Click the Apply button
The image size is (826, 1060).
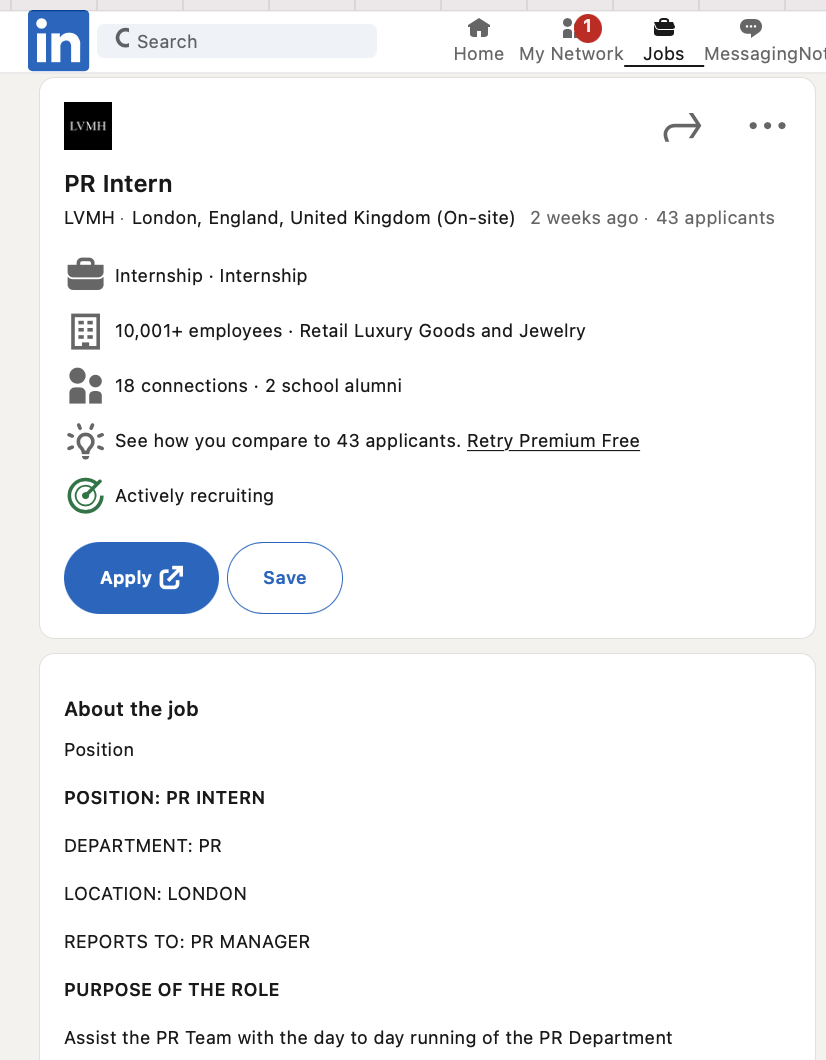141,578
